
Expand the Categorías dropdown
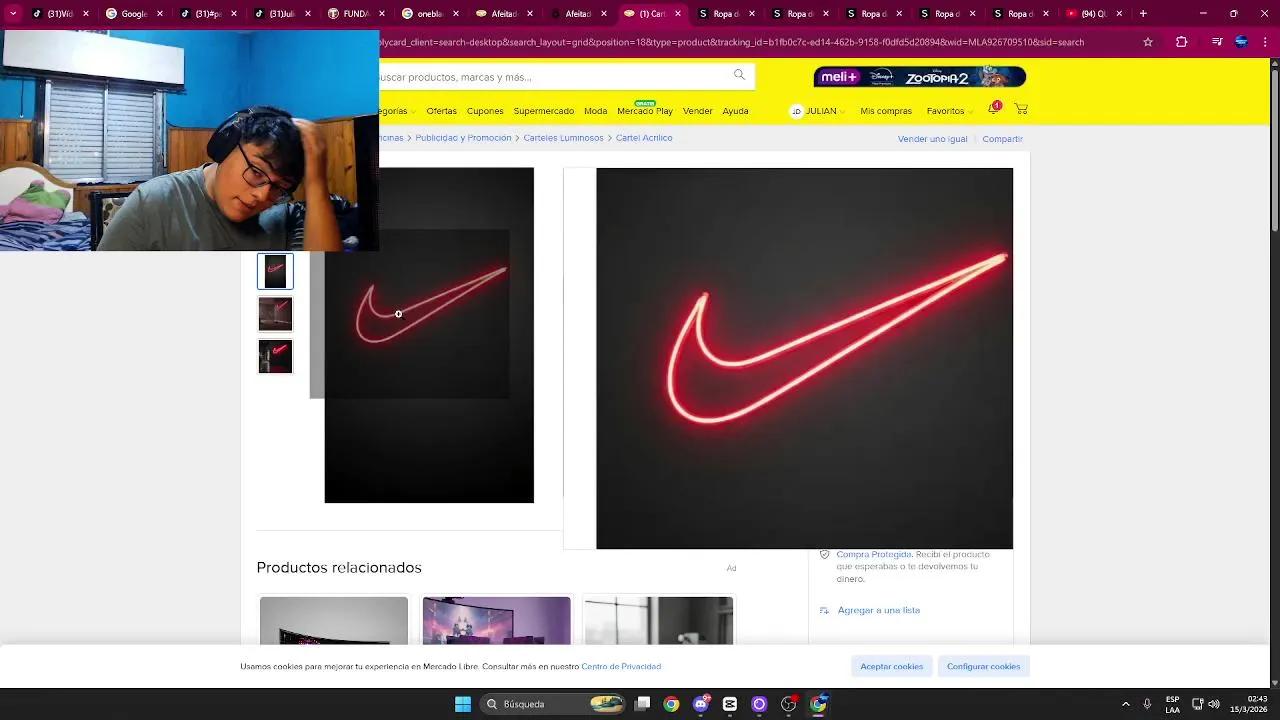[397, 111]
